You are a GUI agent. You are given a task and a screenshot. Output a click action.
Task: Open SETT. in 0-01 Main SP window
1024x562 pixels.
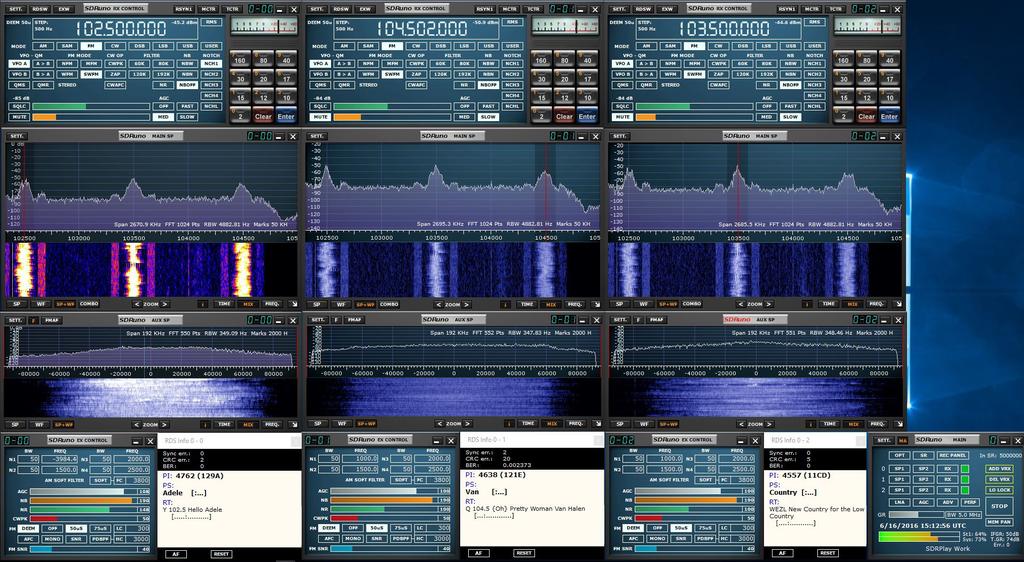pos(317,136)
